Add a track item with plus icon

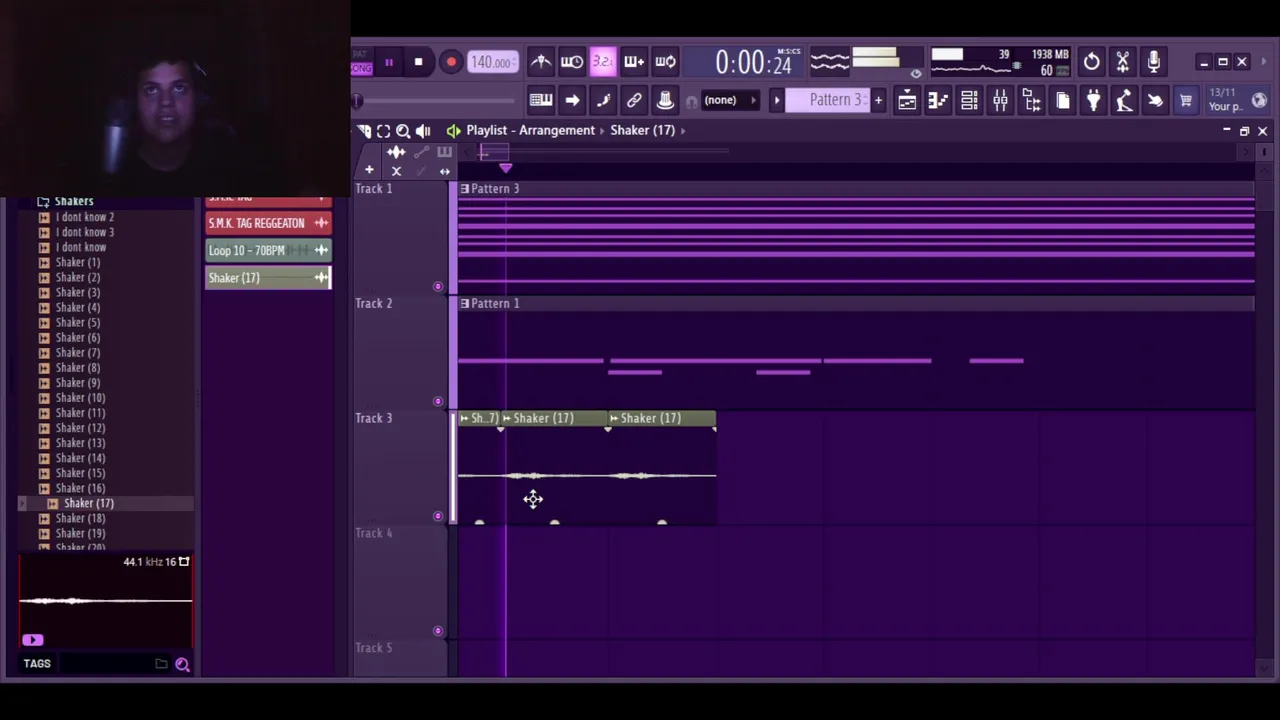369,171
